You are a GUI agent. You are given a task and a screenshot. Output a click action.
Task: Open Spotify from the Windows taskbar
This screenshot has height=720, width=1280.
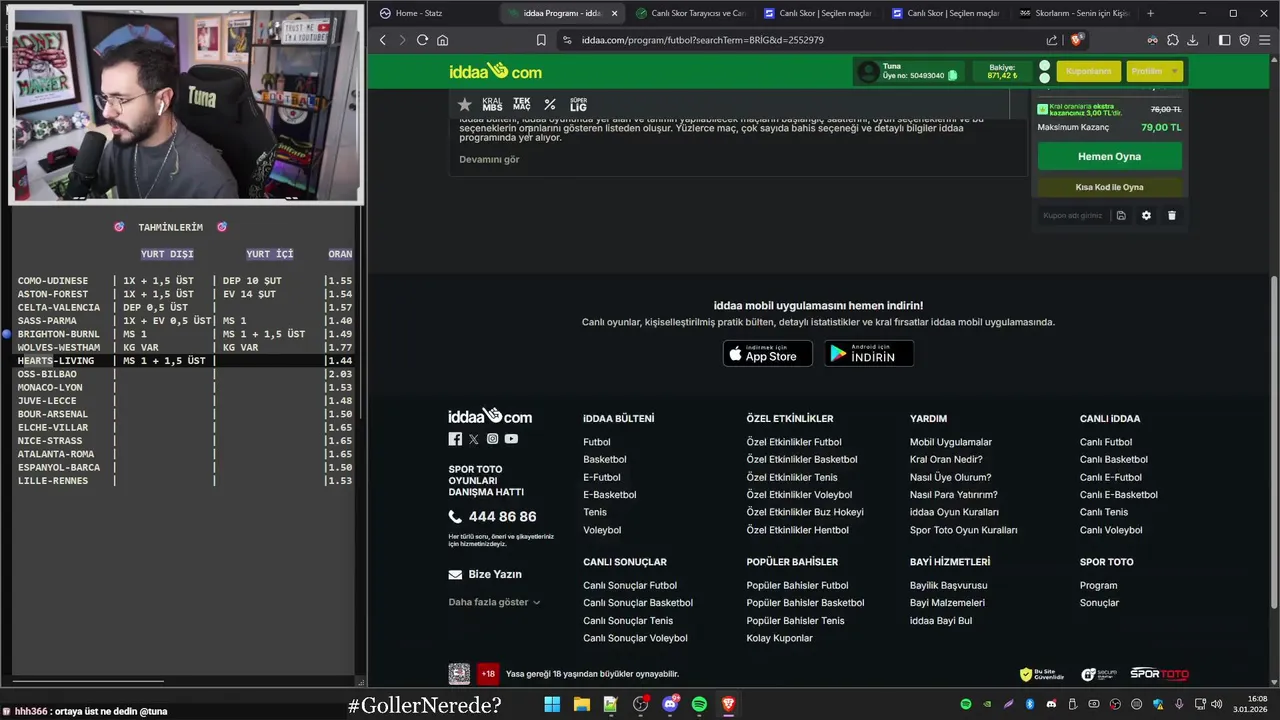[699, 704]
